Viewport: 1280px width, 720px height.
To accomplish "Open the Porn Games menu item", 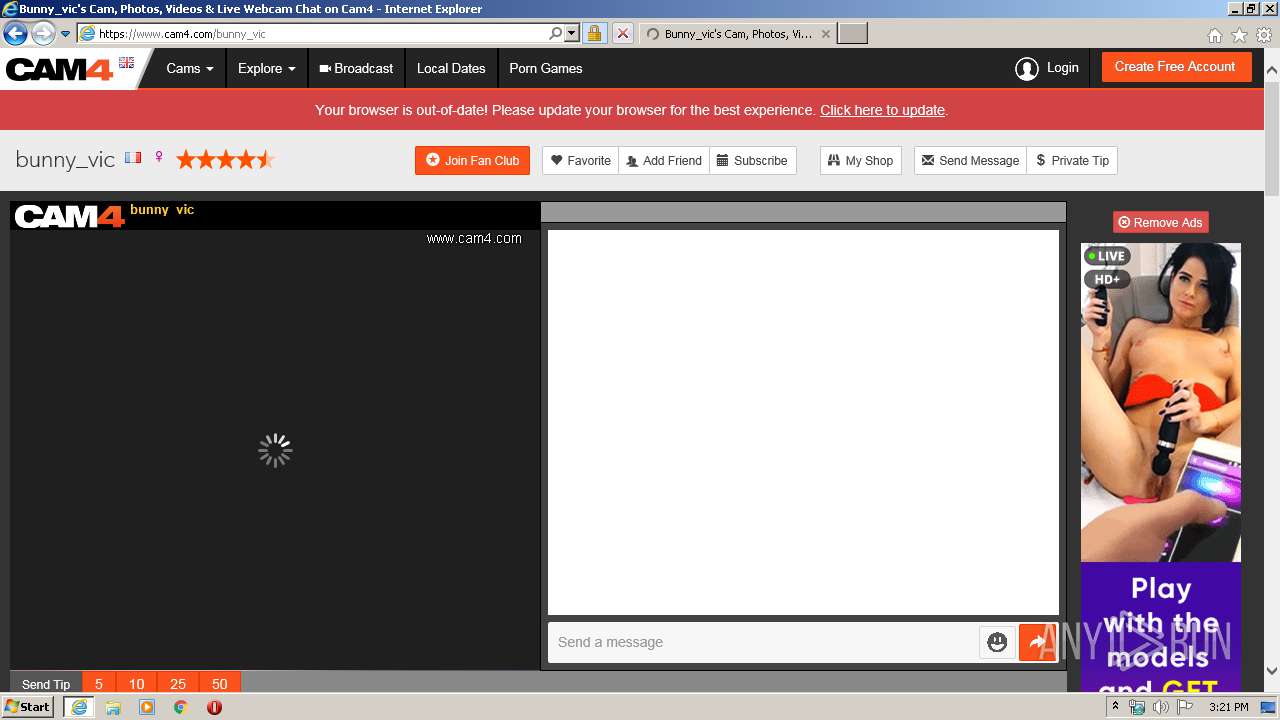I will pyautogui.click(x=546, y=69).
